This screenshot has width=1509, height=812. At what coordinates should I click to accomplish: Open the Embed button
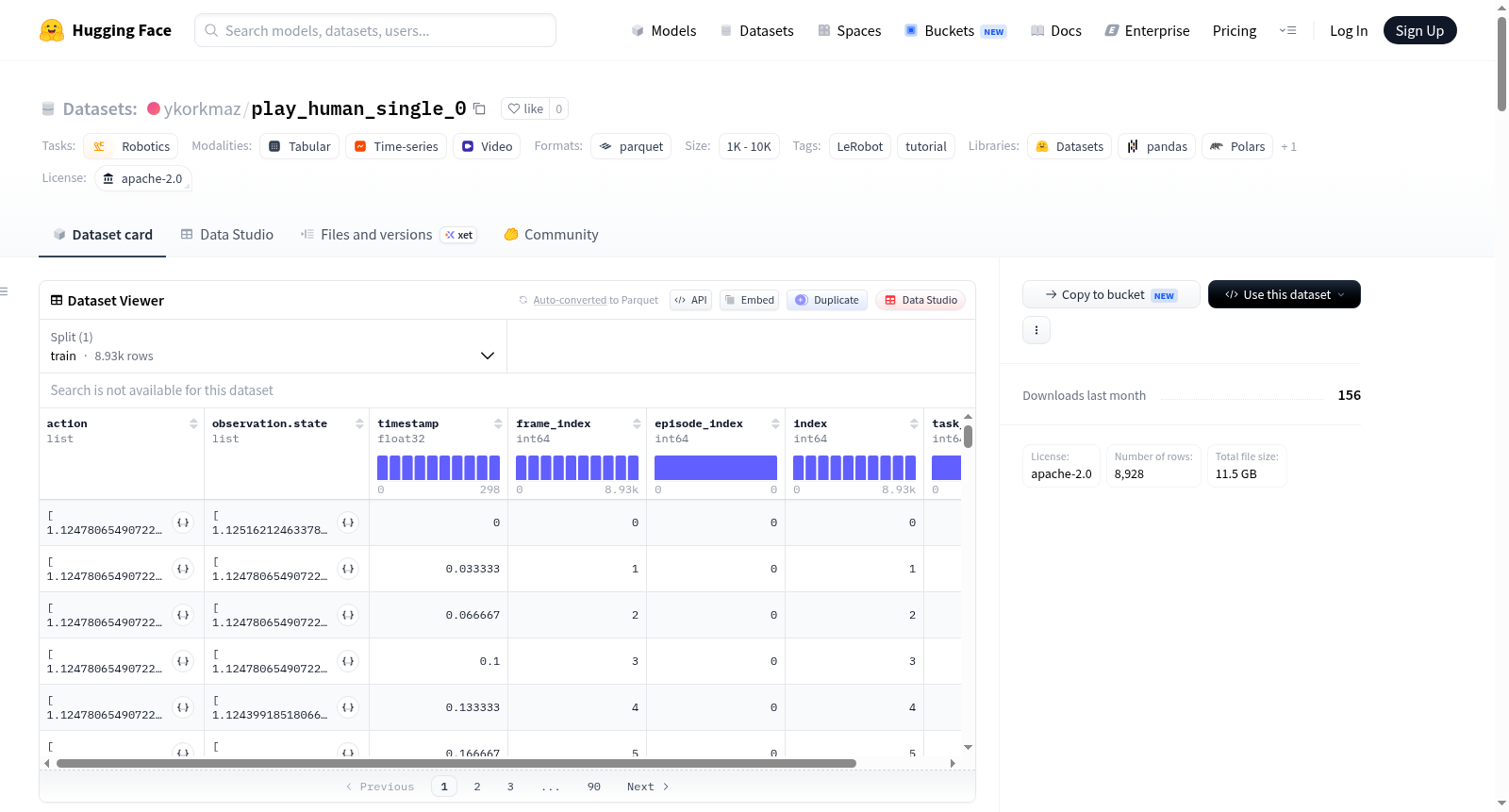point(749,300)
